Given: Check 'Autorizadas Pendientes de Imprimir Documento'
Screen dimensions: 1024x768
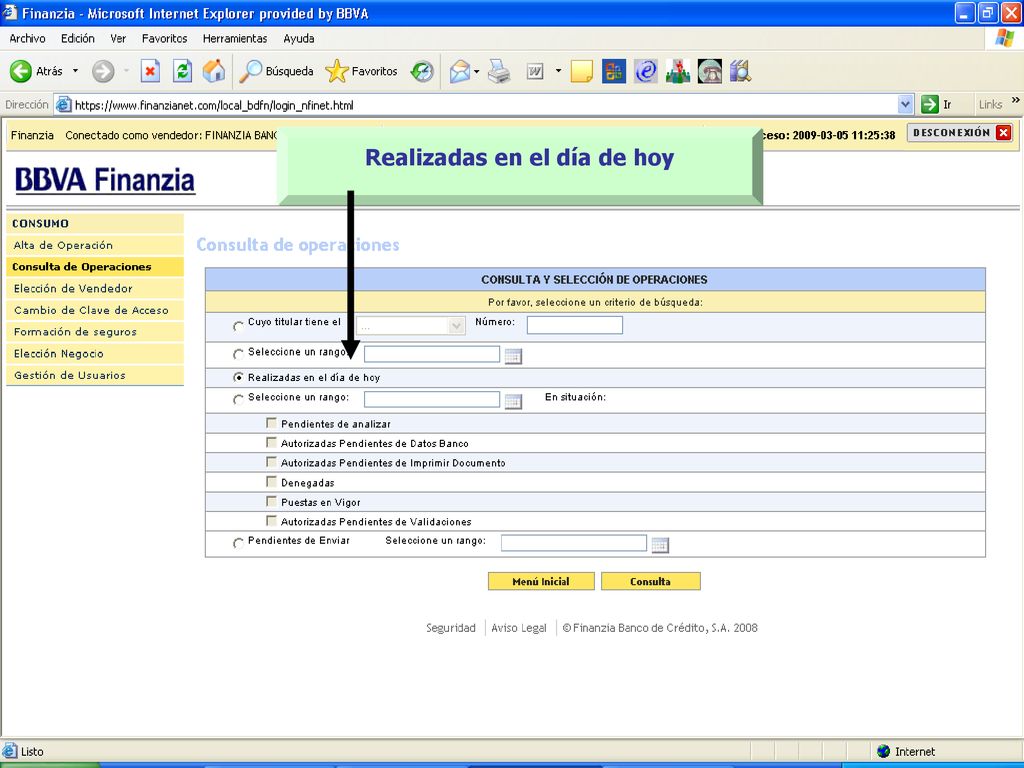Looking at the screenshot, I should [x=271, y=462].
